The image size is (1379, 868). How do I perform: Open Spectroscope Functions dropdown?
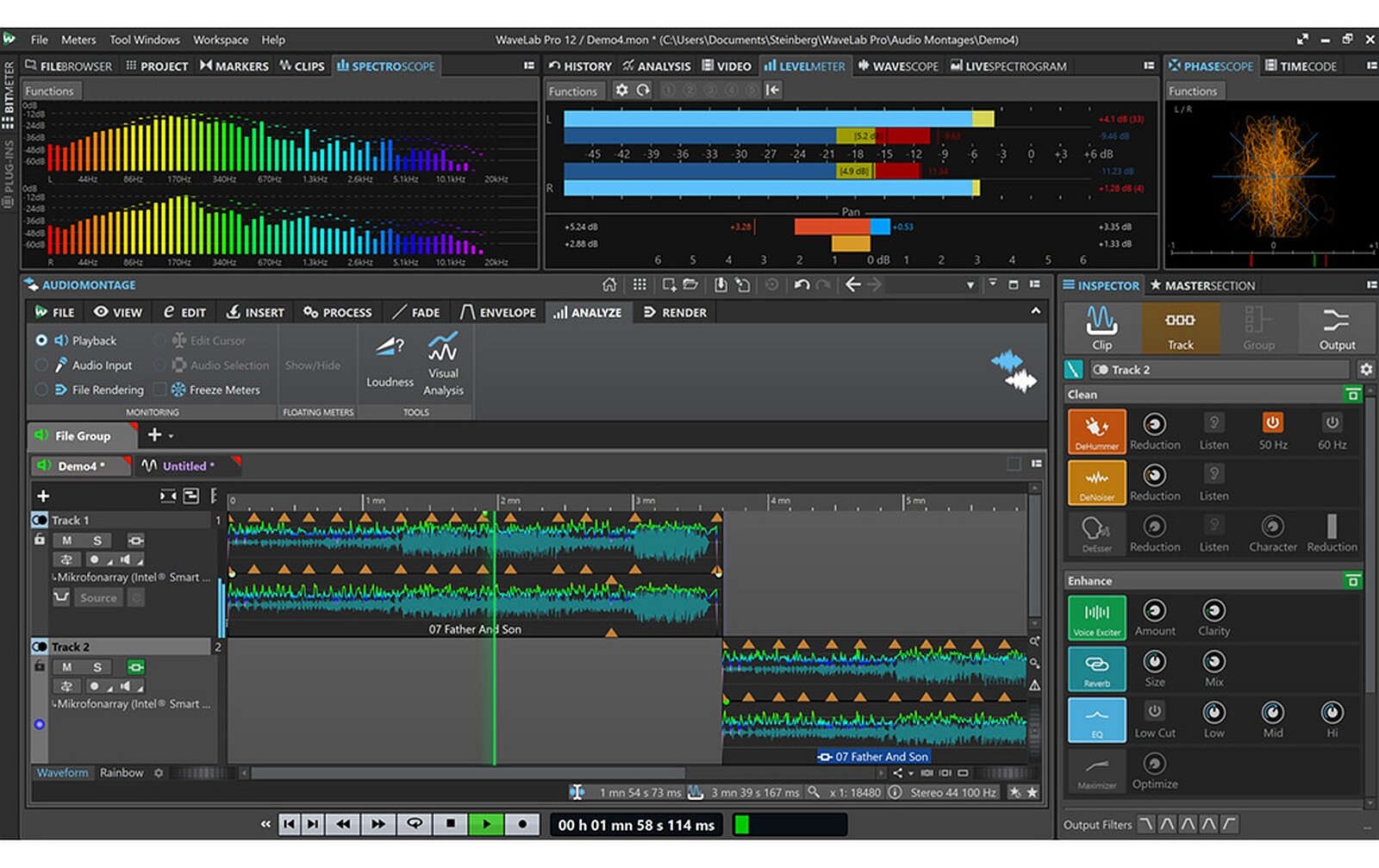[50, 91]
